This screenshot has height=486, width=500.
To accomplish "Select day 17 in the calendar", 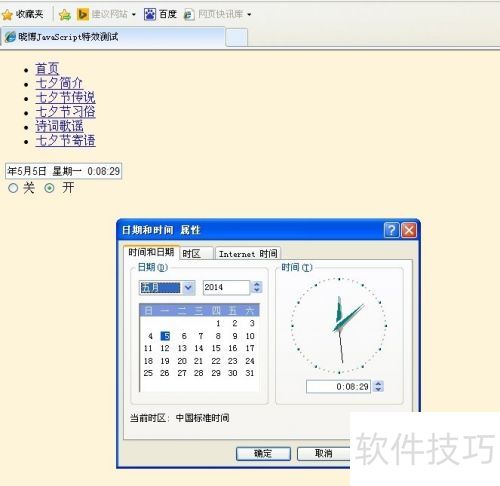I will [x=250, y=348].
